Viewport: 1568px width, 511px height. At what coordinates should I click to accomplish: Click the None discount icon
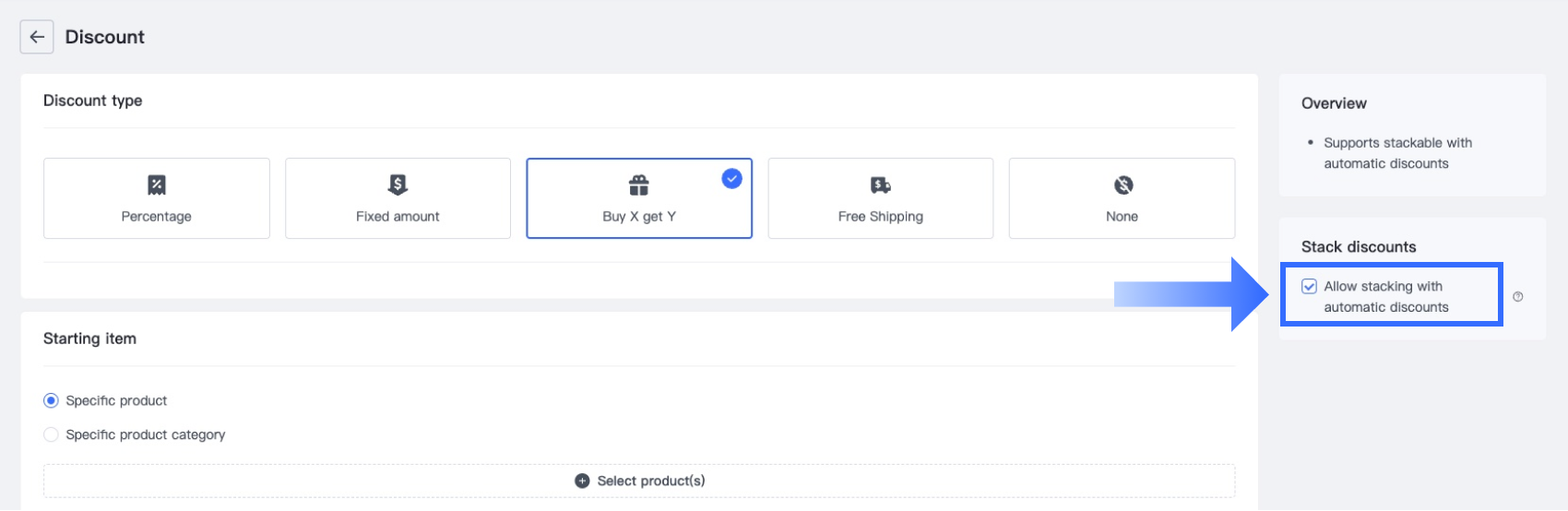(x=1123, y=185)
